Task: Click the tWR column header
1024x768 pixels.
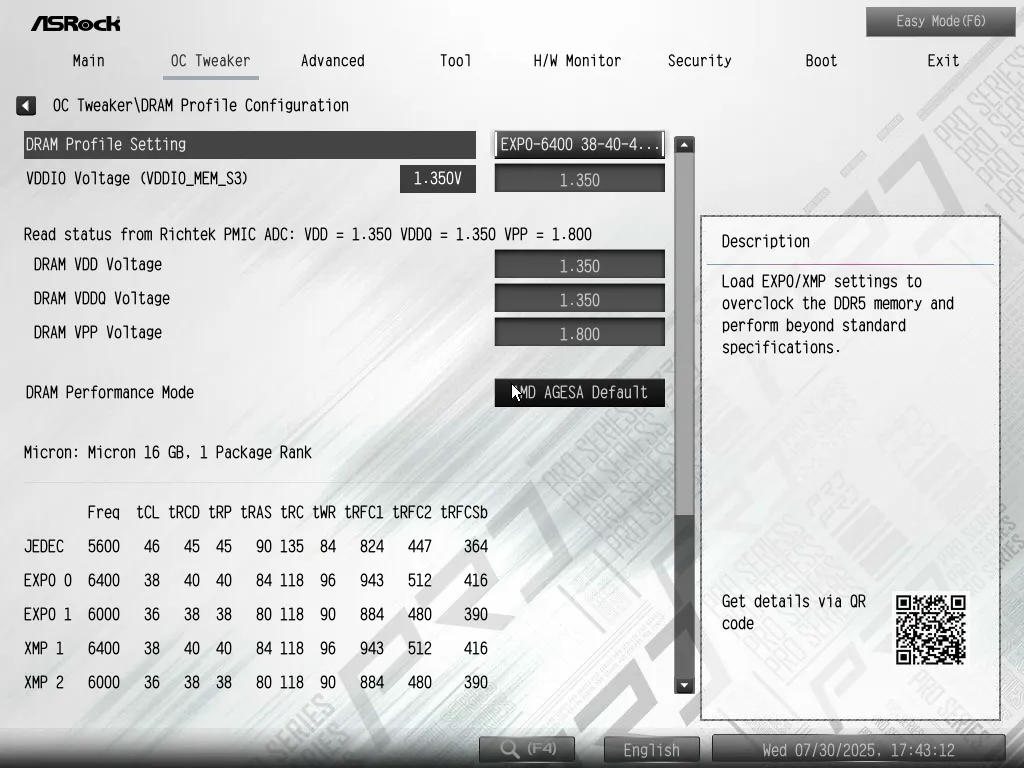Action: click(x=324, y=513)
